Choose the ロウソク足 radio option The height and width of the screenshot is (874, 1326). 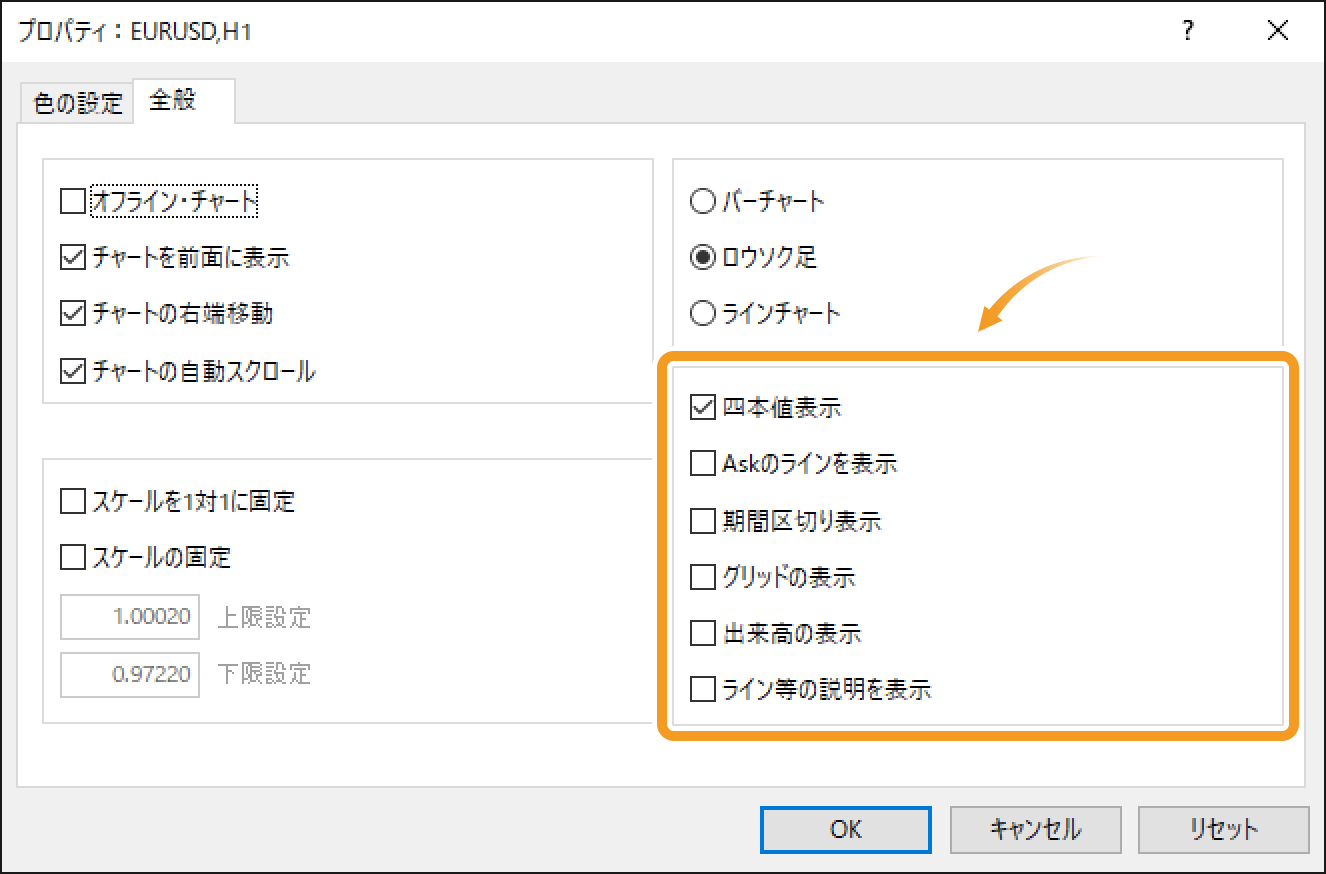tap(704, 258)
